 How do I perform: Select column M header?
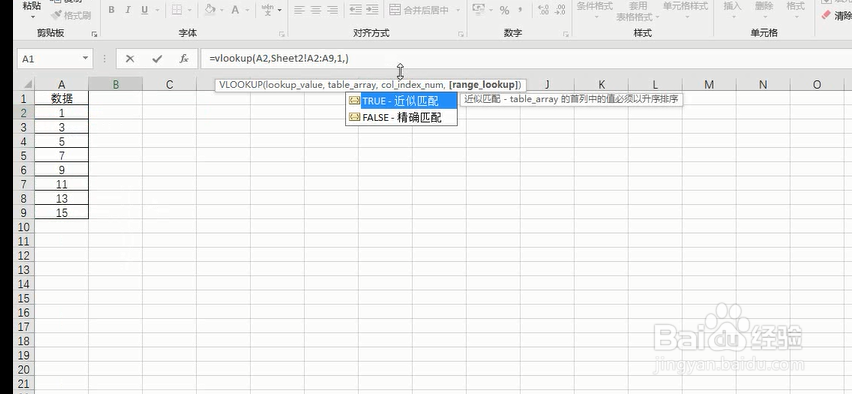709,84
